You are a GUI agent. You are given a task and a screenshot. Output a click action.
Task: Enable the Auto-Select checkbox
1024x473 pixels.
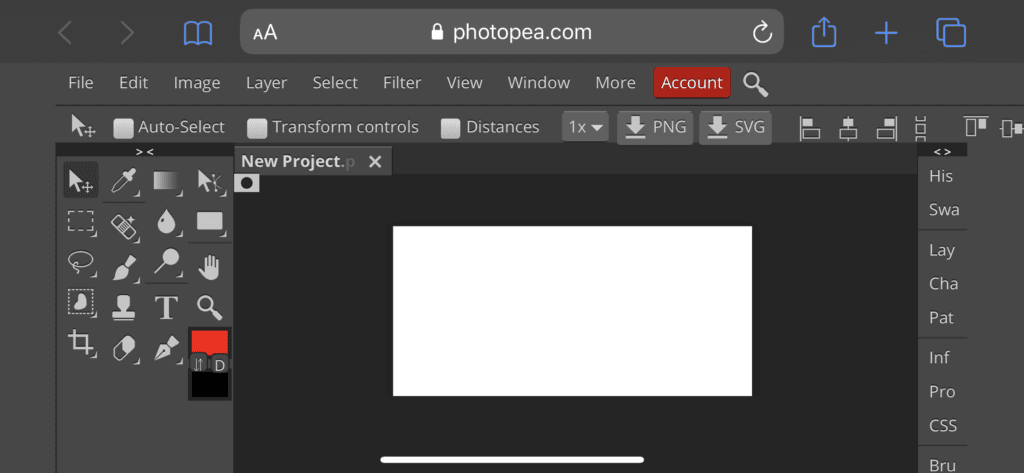pyautogui.click(x=123, y=128)
